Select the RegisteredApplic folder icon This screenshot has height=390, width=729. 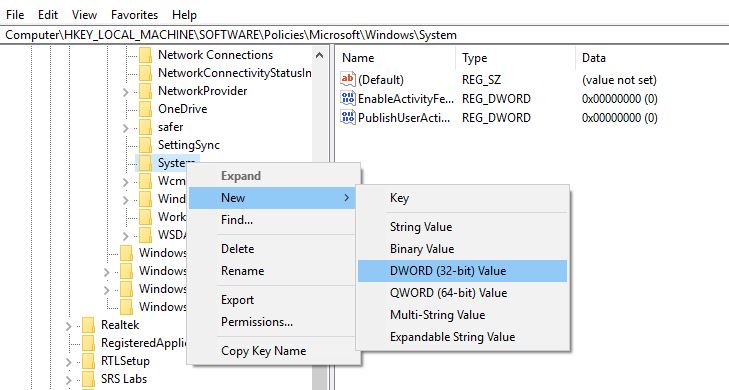pos(88,343)
